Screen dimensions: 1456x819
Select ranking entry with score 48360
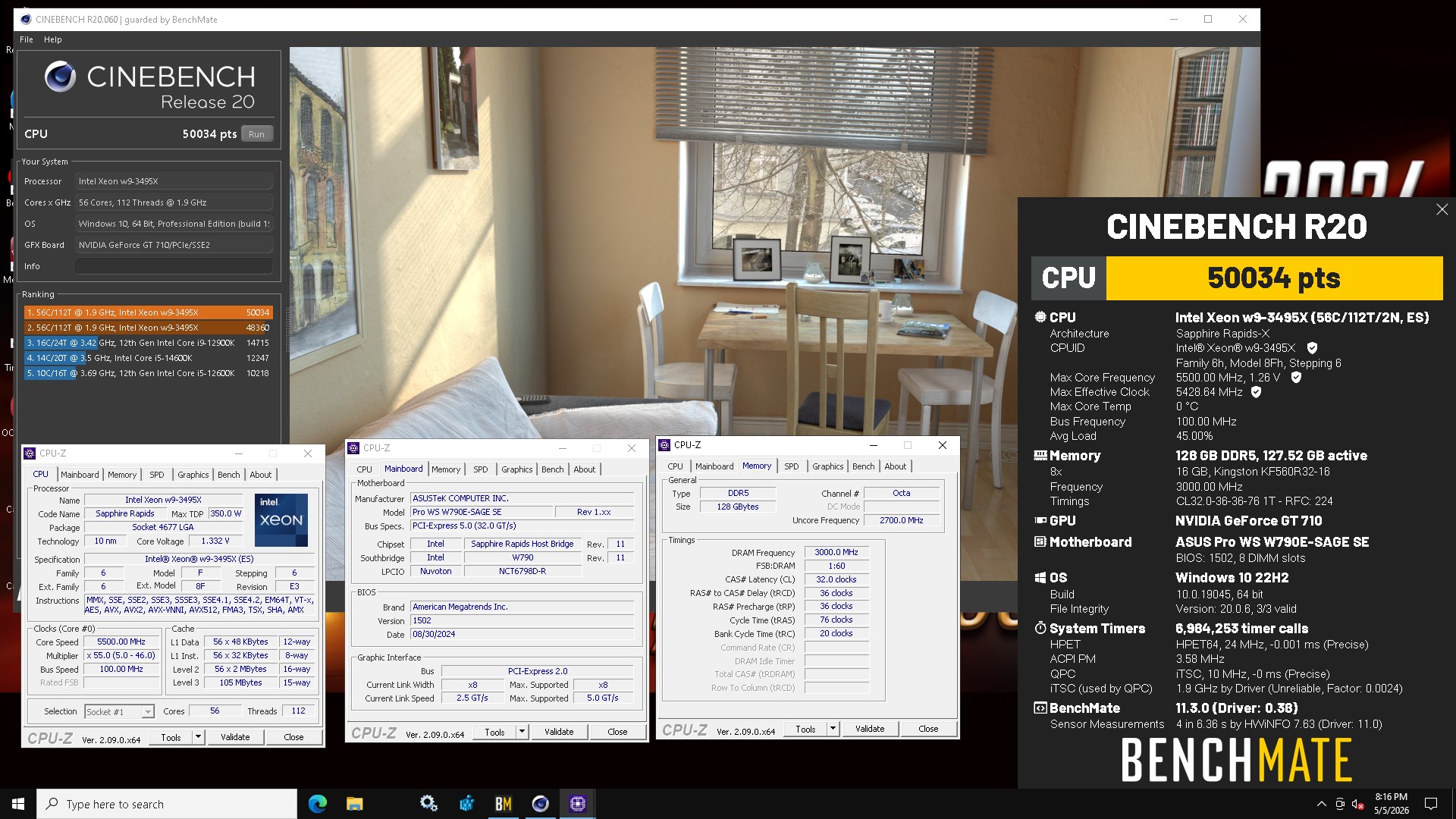tap(148, 328)
